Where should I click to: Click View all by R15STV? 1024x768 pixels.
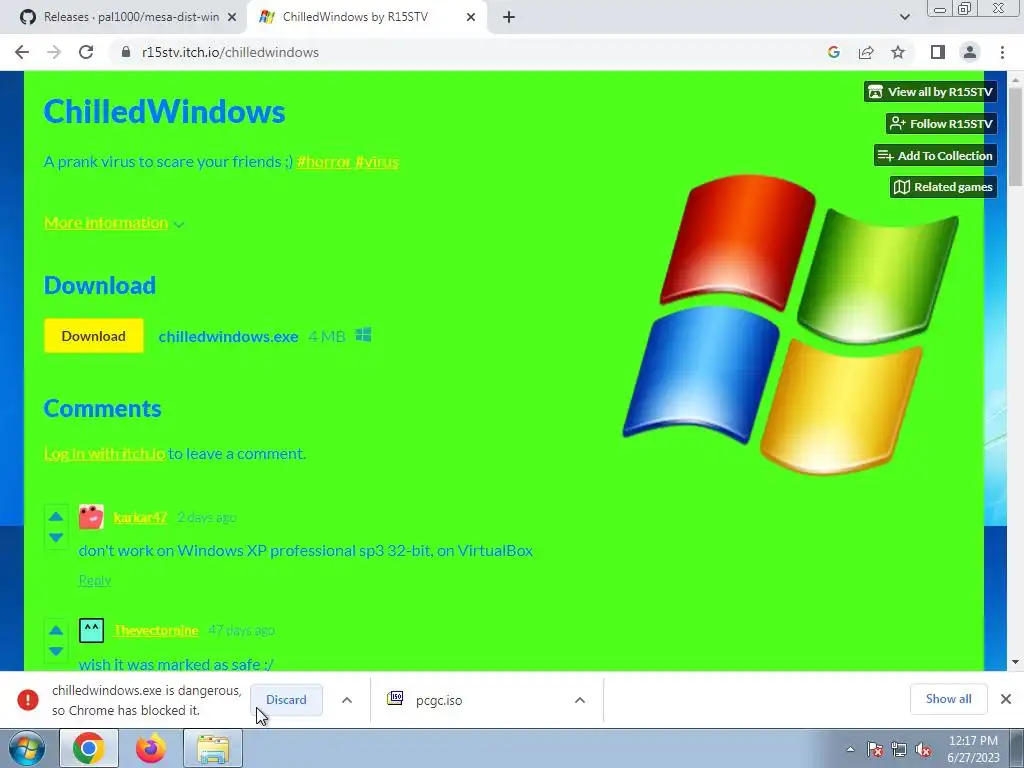pos(931,92)
